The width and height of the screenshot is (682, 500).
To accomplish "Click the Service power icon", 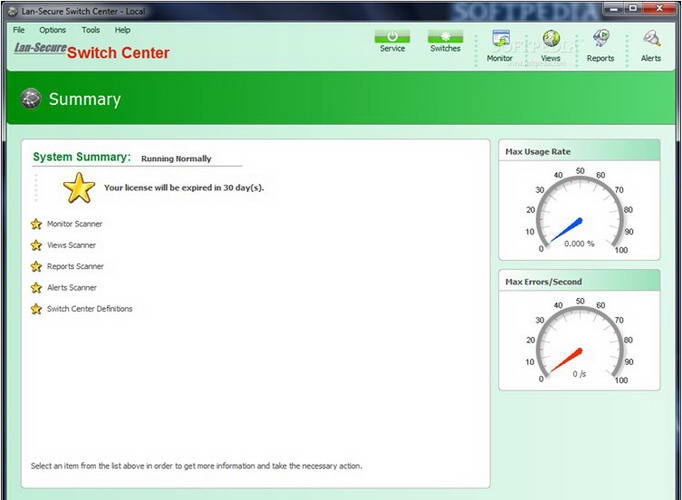I will 392,37.
